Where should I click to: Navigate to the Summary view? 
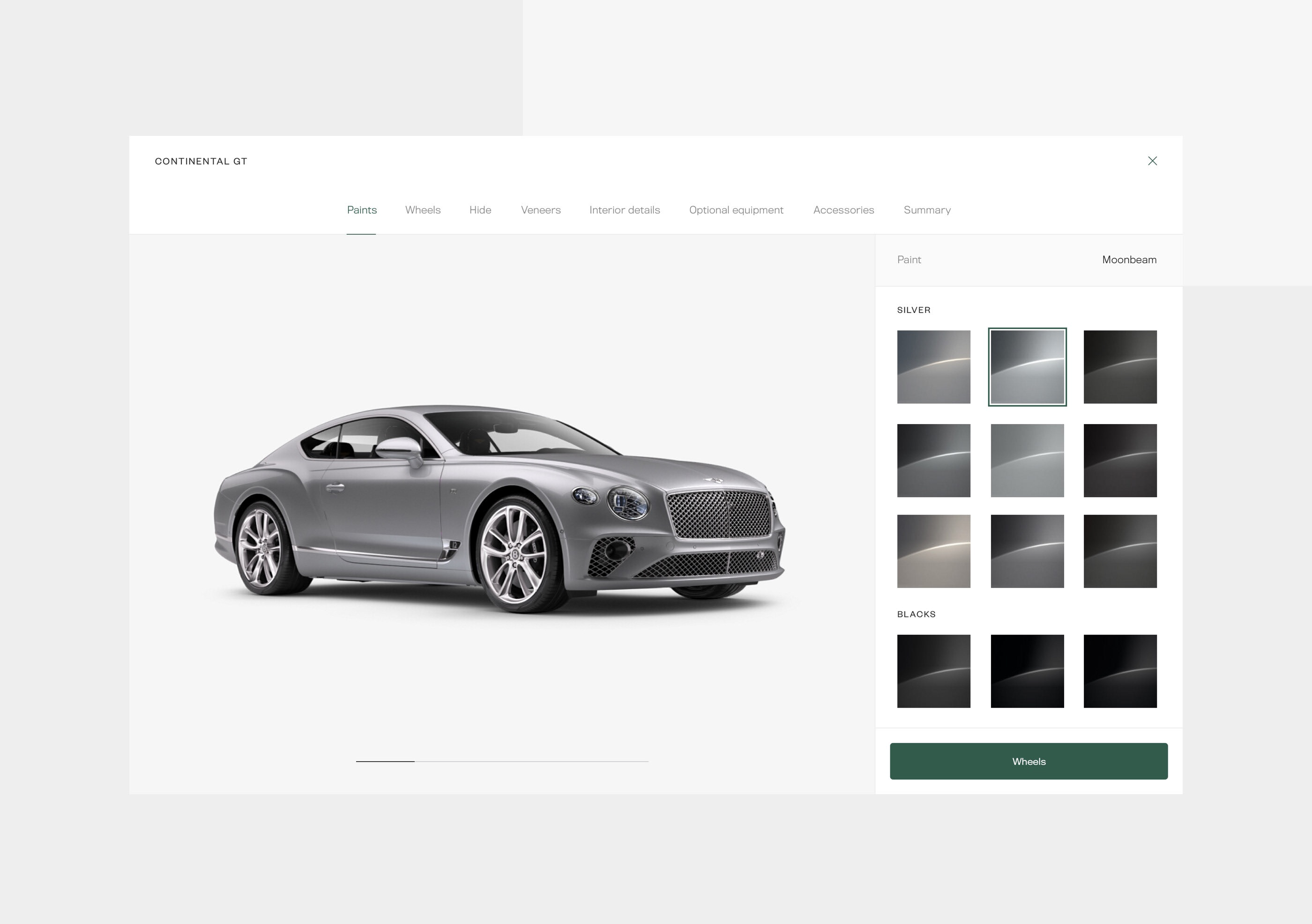pyautogui.click(x=927, y=210)
